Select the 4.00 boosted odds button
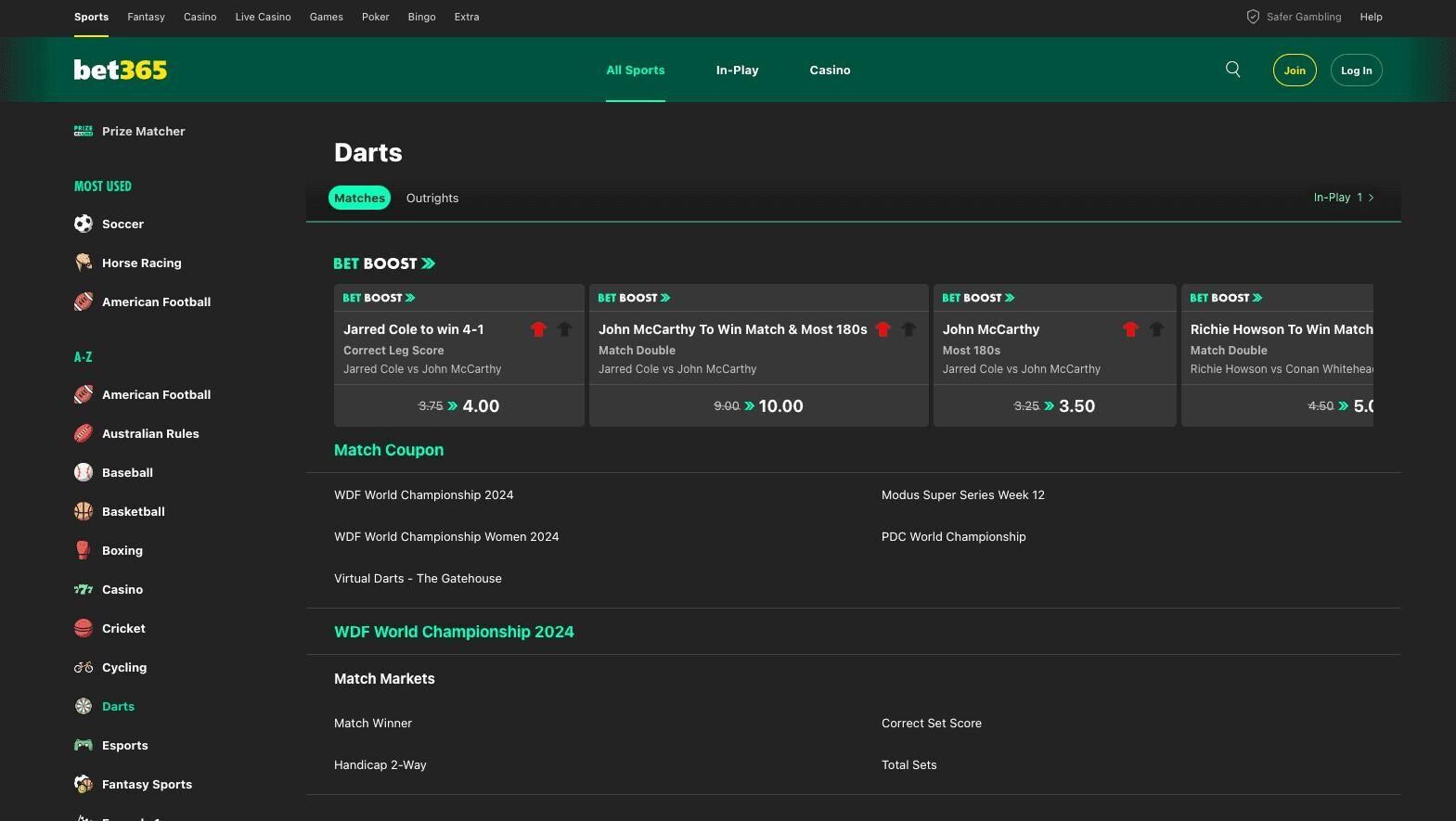The height and width of the screenshot is (821, 1456). click(459, 405)
